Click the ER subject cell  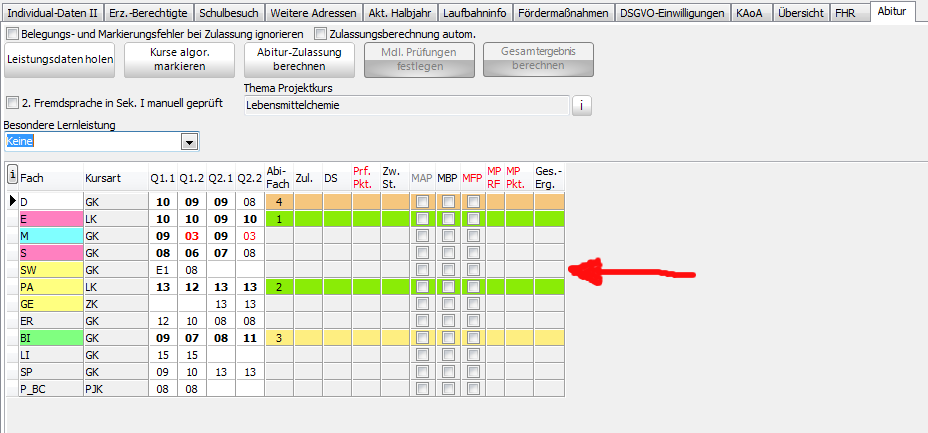pos(51,321)
